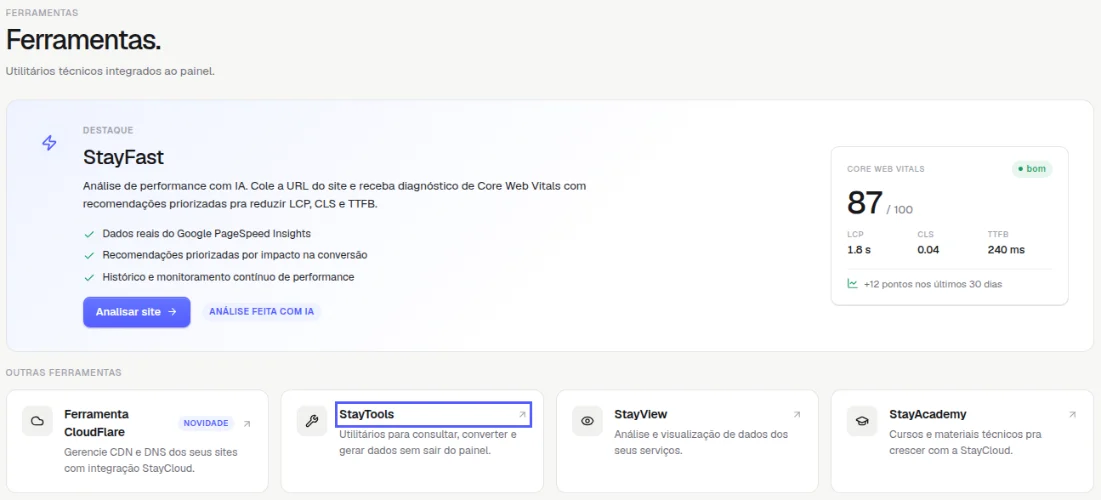Open external arrow on StayView card
Screen dimensions: 1101x500
pos(797,415)
